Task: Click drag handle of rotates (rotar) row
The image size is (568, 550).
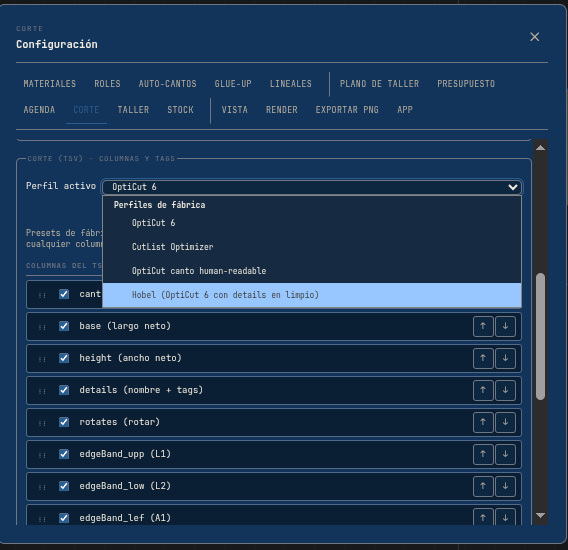Action: coord(42,423)
